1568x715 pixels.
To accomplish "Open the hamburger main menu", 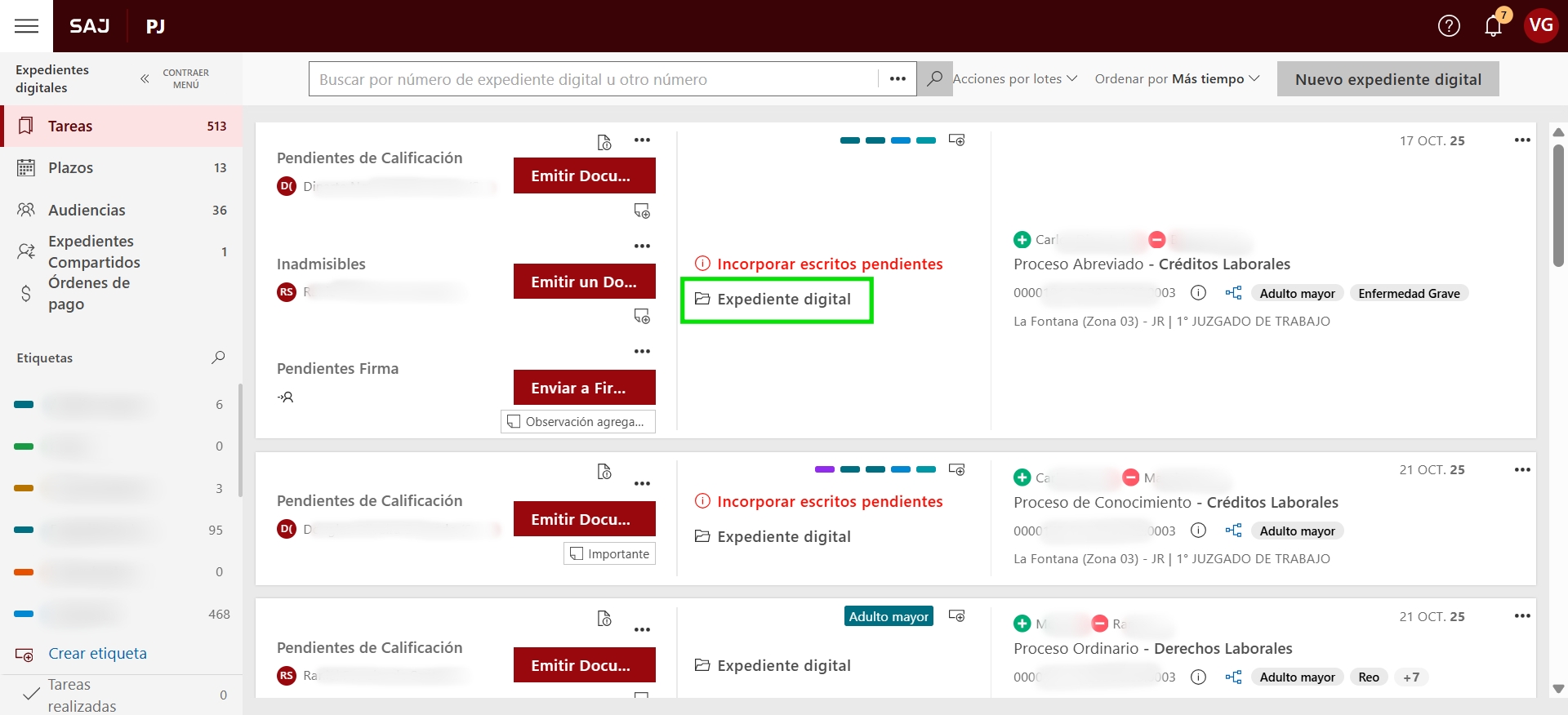I will tap(26, 26).
